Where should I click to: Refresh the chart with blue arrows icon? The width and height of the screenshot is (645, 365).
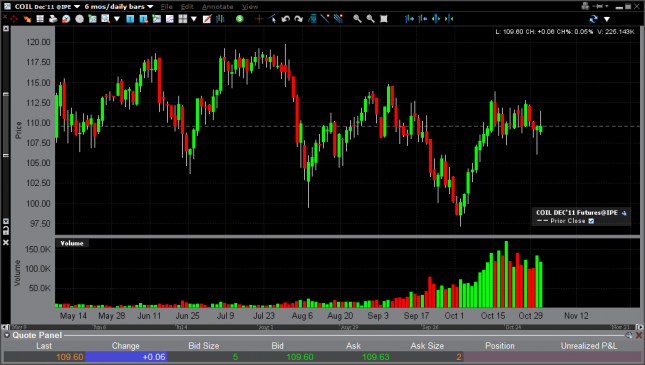pos(593,19)
